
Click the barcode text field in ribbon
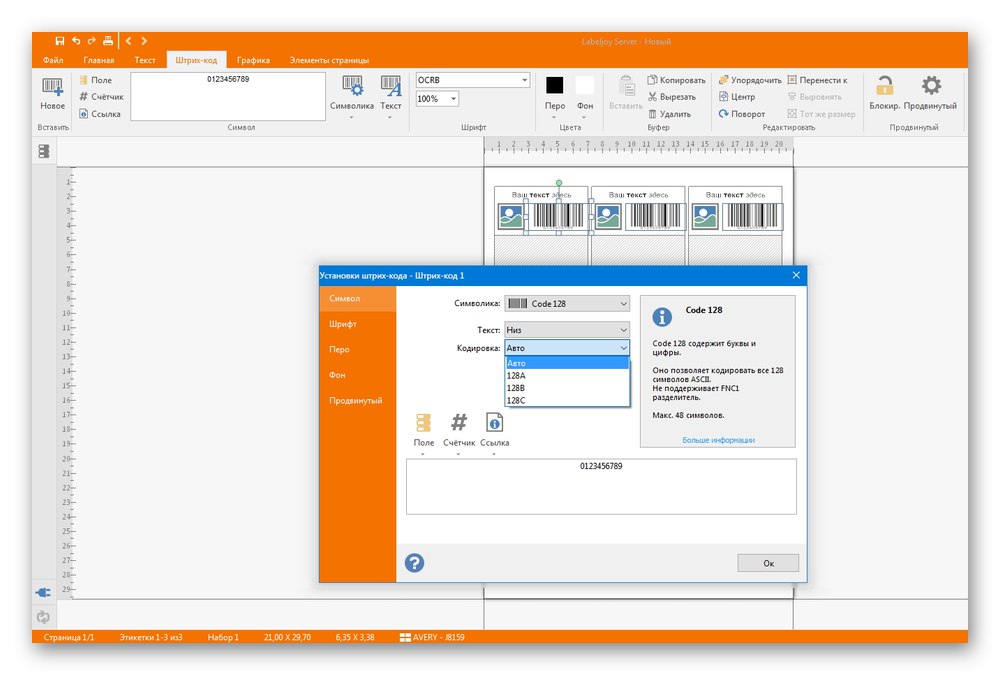click(x=228, y=96)
